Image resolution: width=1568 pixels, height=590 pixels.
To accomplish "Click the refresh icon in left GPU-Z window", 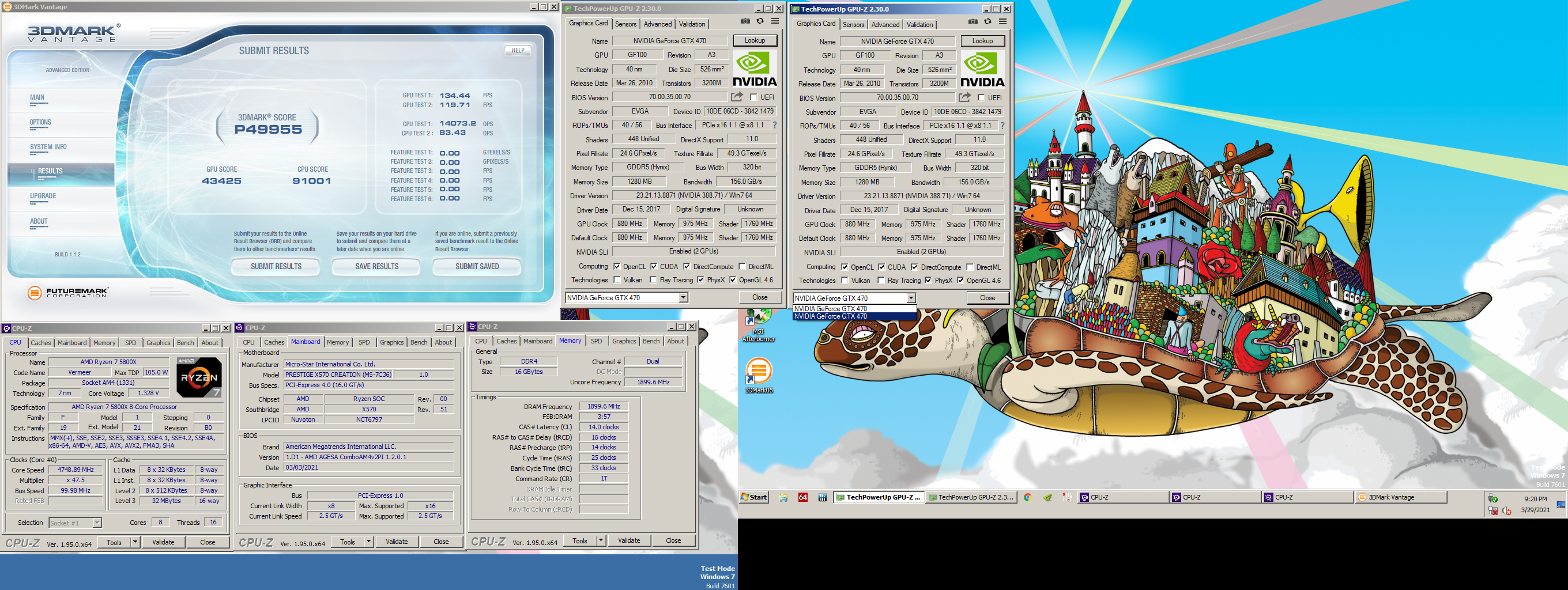I will [x=760, y=21].
